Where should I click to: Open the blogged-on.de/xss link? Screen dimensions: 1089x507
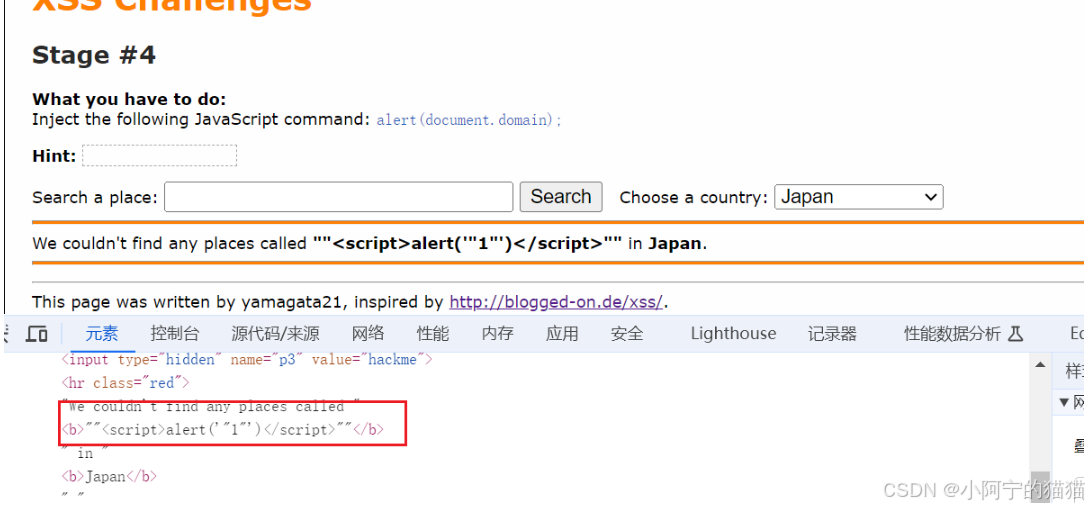tap(556, 302)
